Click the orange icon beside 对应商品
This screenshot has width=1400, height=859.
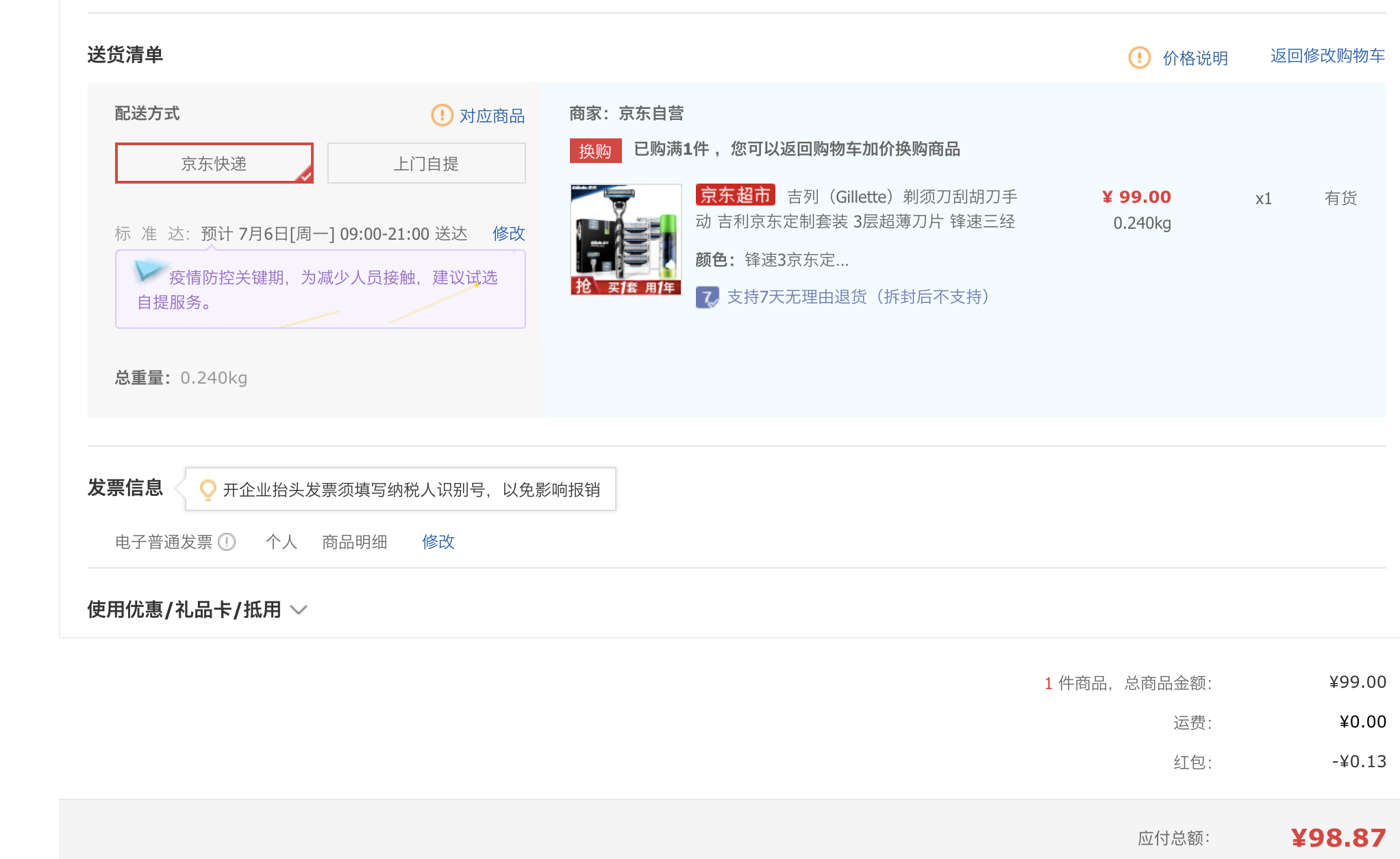pos(442,115)
